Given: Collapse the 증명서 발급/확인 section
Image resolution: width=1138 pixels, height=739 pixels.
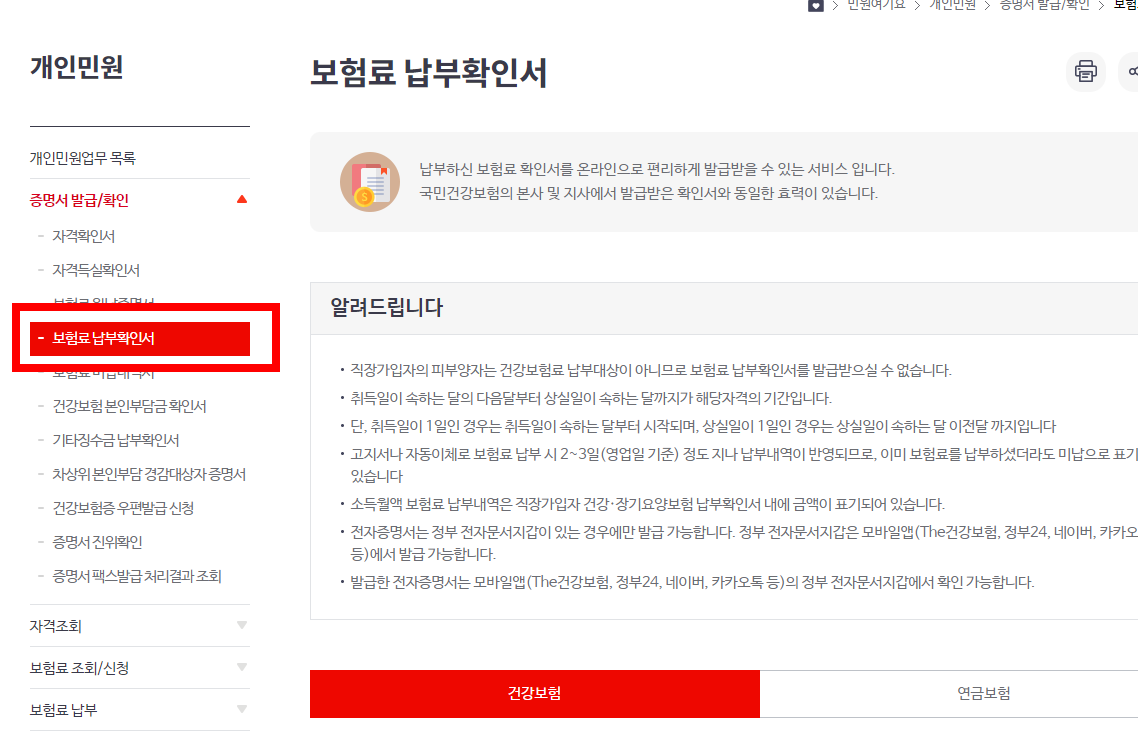Looking at the screenshot, I should coord(140,199).
